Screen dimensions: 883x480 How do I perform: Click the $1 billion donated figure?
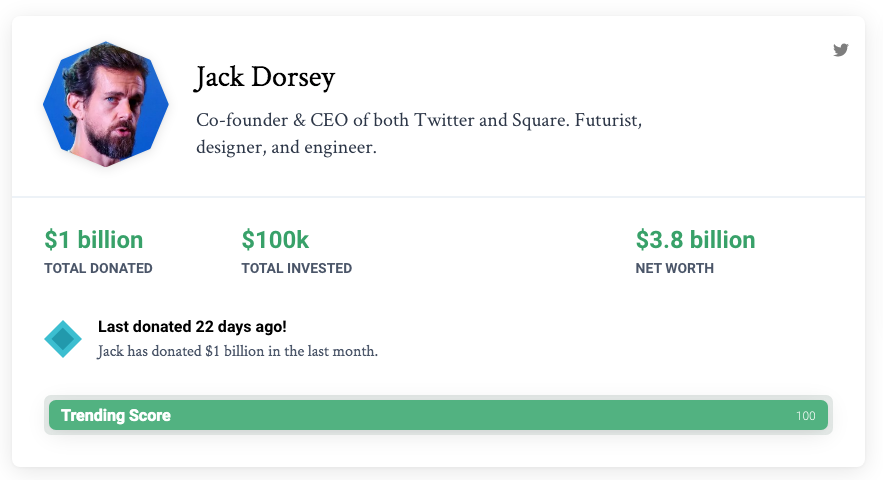[94, 240]
